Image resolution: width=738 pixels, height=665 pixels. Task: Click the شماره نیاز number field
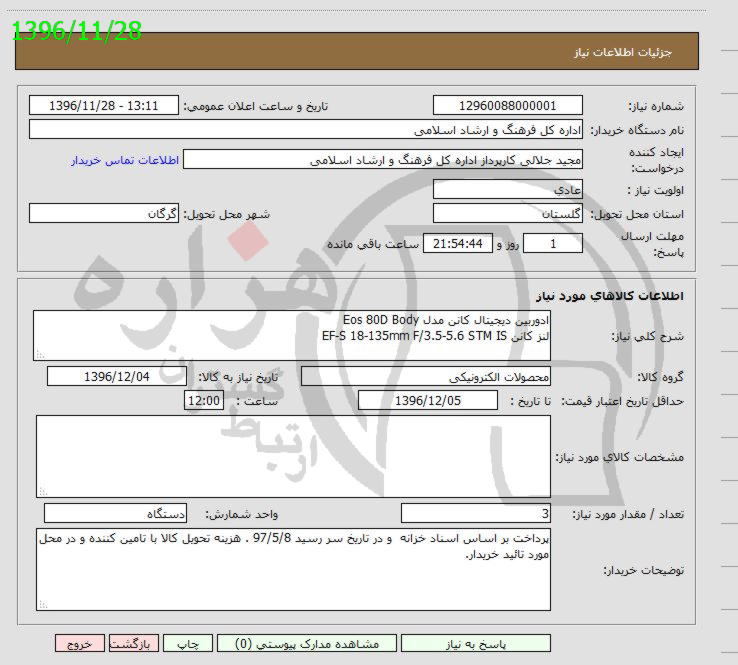[508, 106]
